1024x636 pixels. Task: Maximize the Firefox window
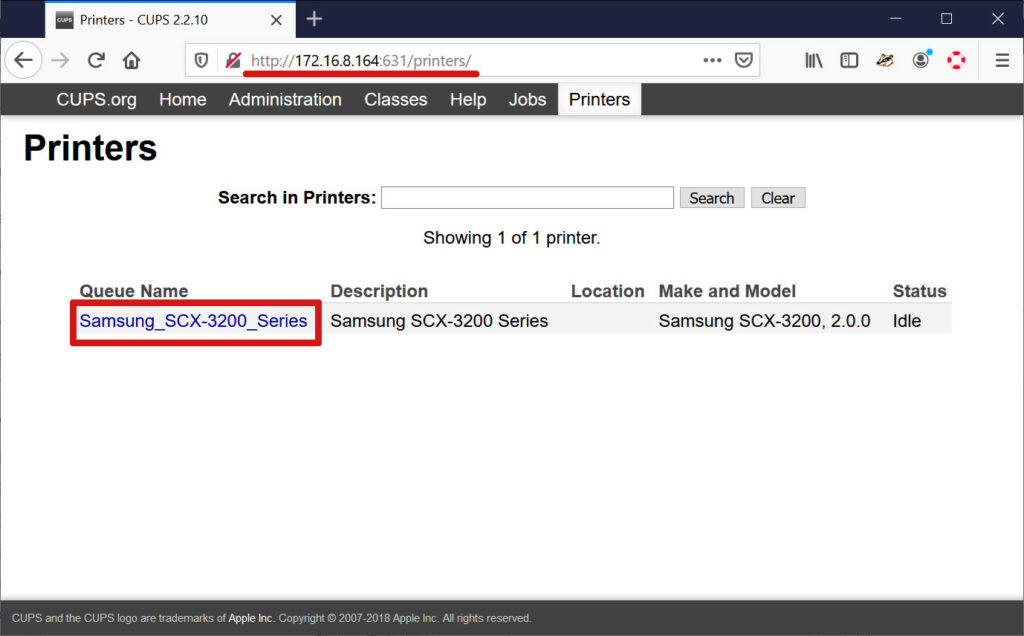pyautogui.click(x=946, y=18)
